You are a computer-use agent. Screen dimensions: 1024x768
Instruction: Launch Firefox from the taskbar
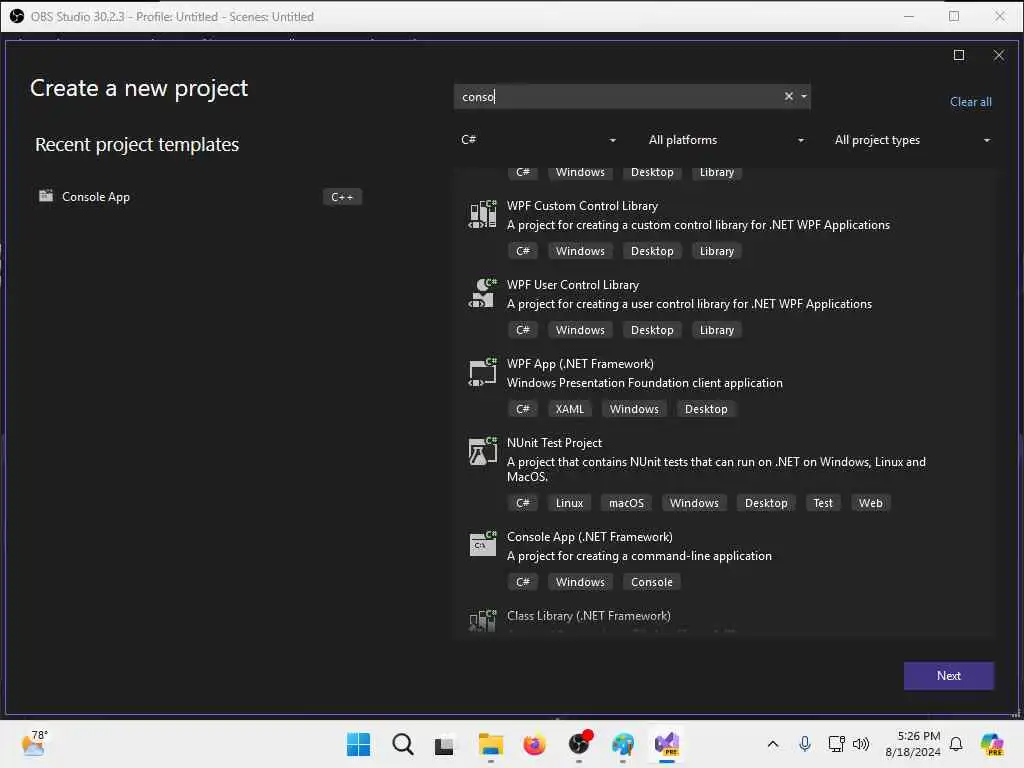[x=534, y=744]
